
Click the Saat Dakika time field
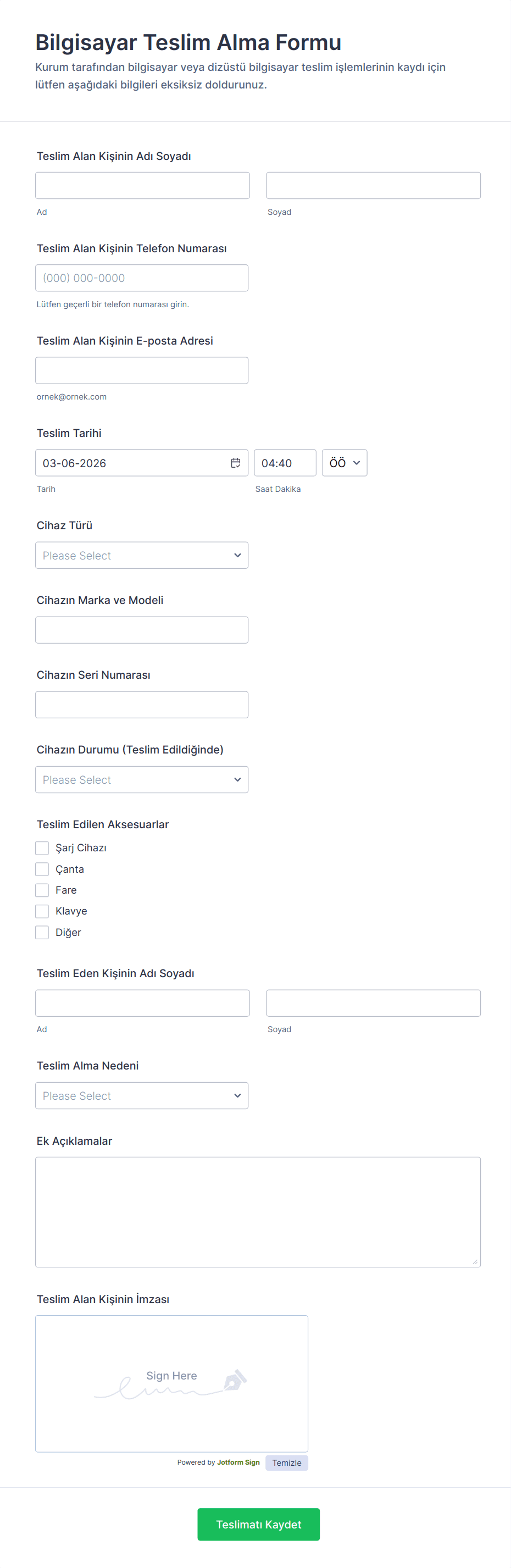pyautogui.click(x=285, y=463)
